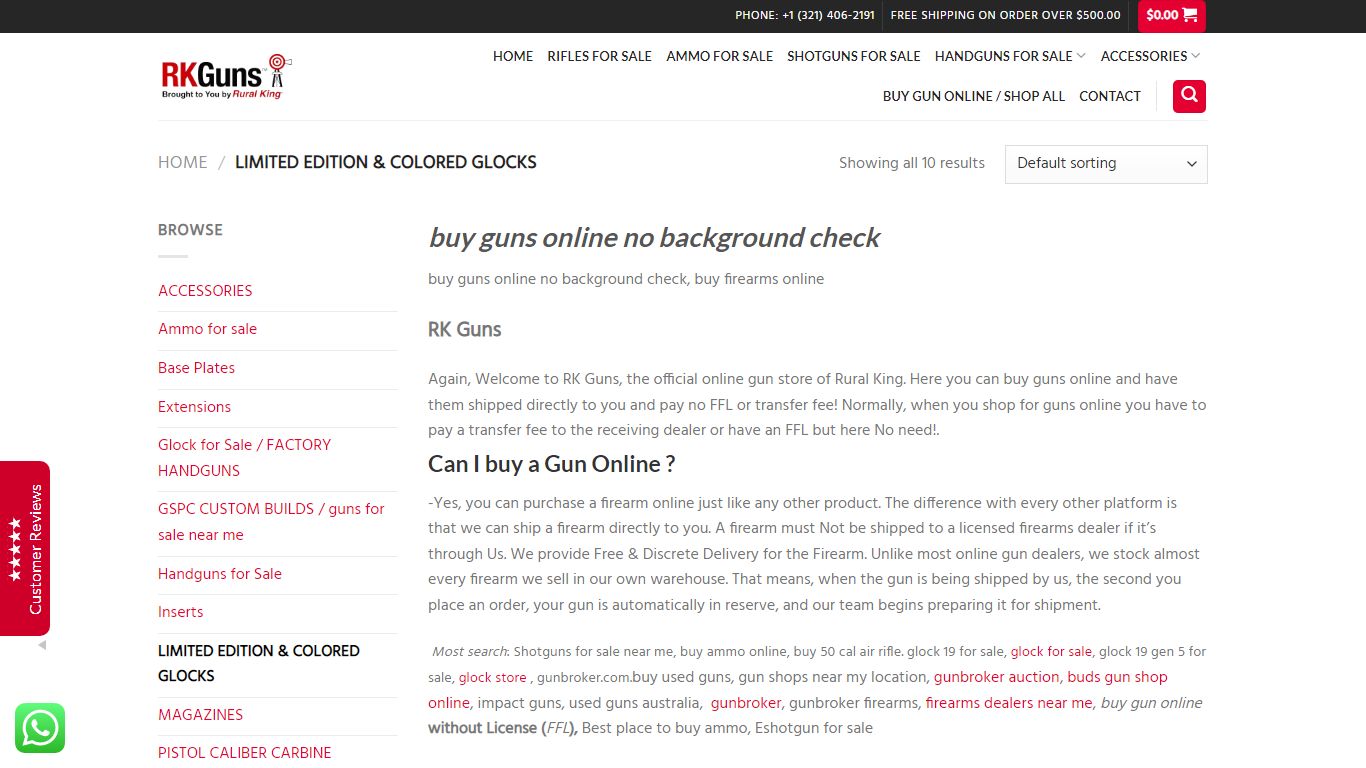Open GSPC Custom Builds sidebar category

click(271, 522)
